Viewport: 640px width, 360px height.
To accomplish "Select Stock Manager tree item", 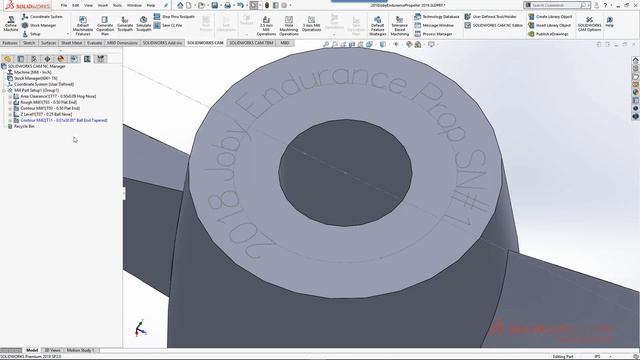I will (x=32, y=78).
